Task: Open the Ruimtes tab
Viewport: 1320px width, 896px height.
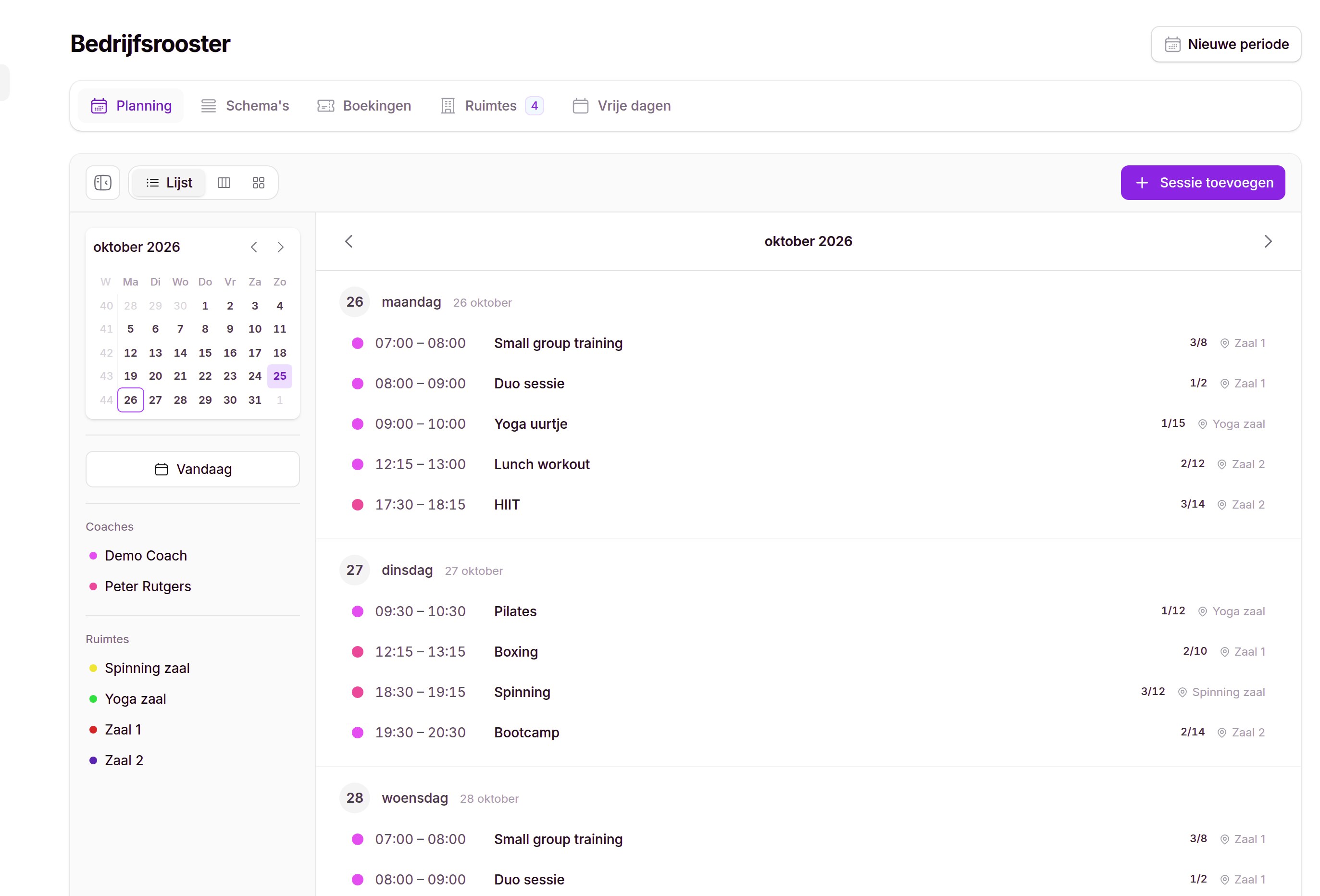Action: click(492, 106)
